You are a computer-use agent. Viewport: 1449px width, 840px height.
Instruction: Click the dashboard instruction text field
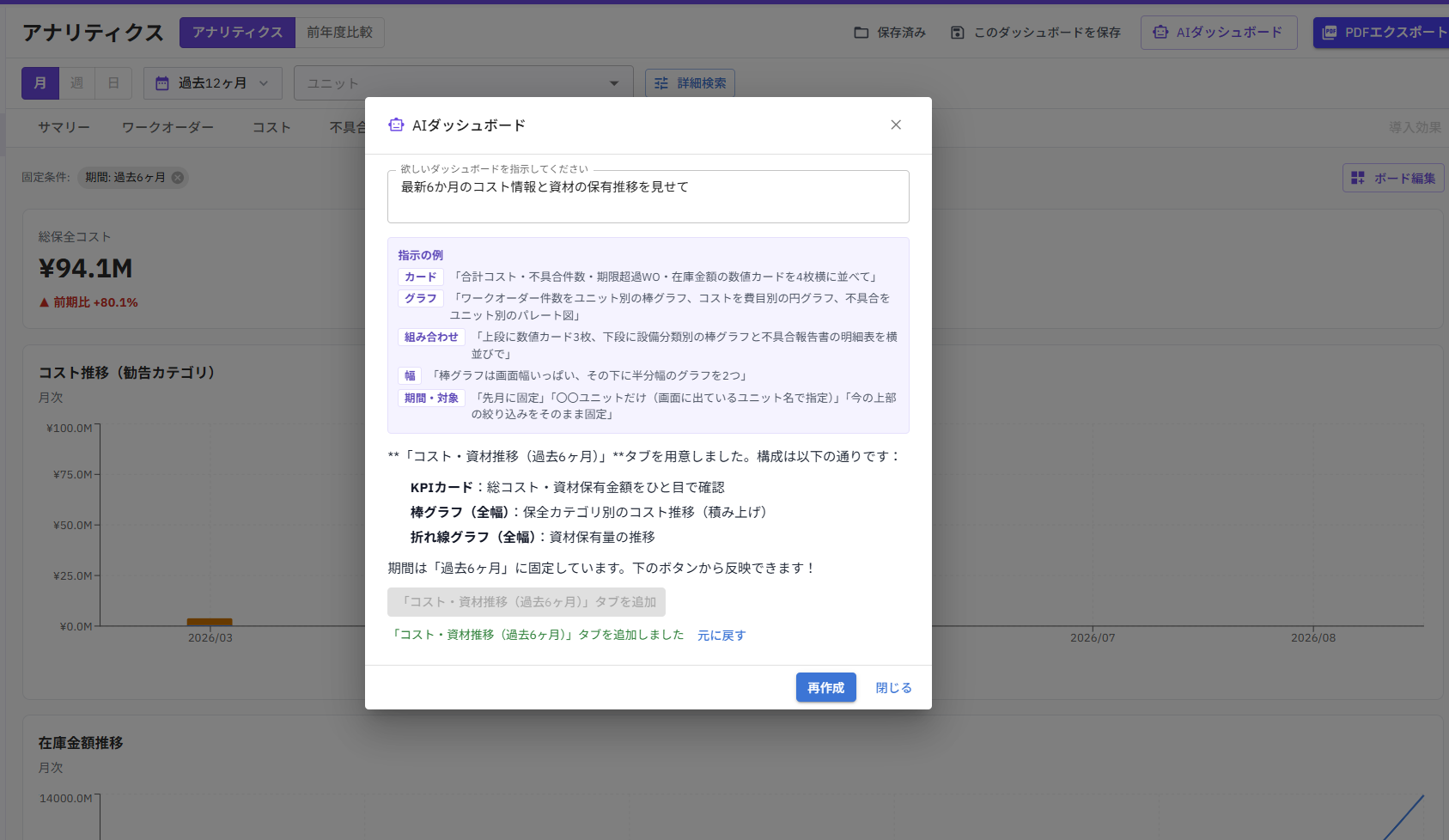tap(648, 197)
